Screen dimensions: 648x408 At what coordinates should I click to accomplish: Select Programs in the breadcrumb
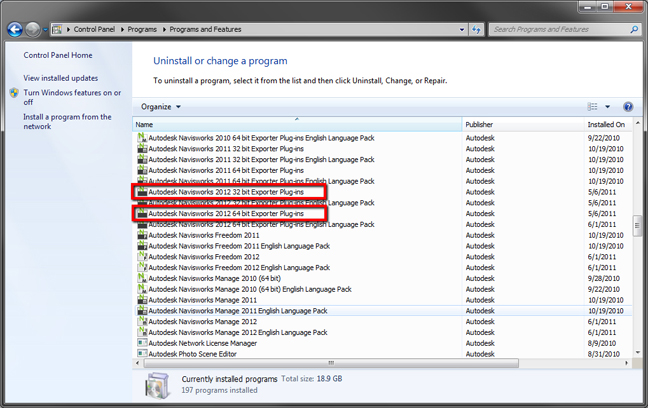point(142,29)
